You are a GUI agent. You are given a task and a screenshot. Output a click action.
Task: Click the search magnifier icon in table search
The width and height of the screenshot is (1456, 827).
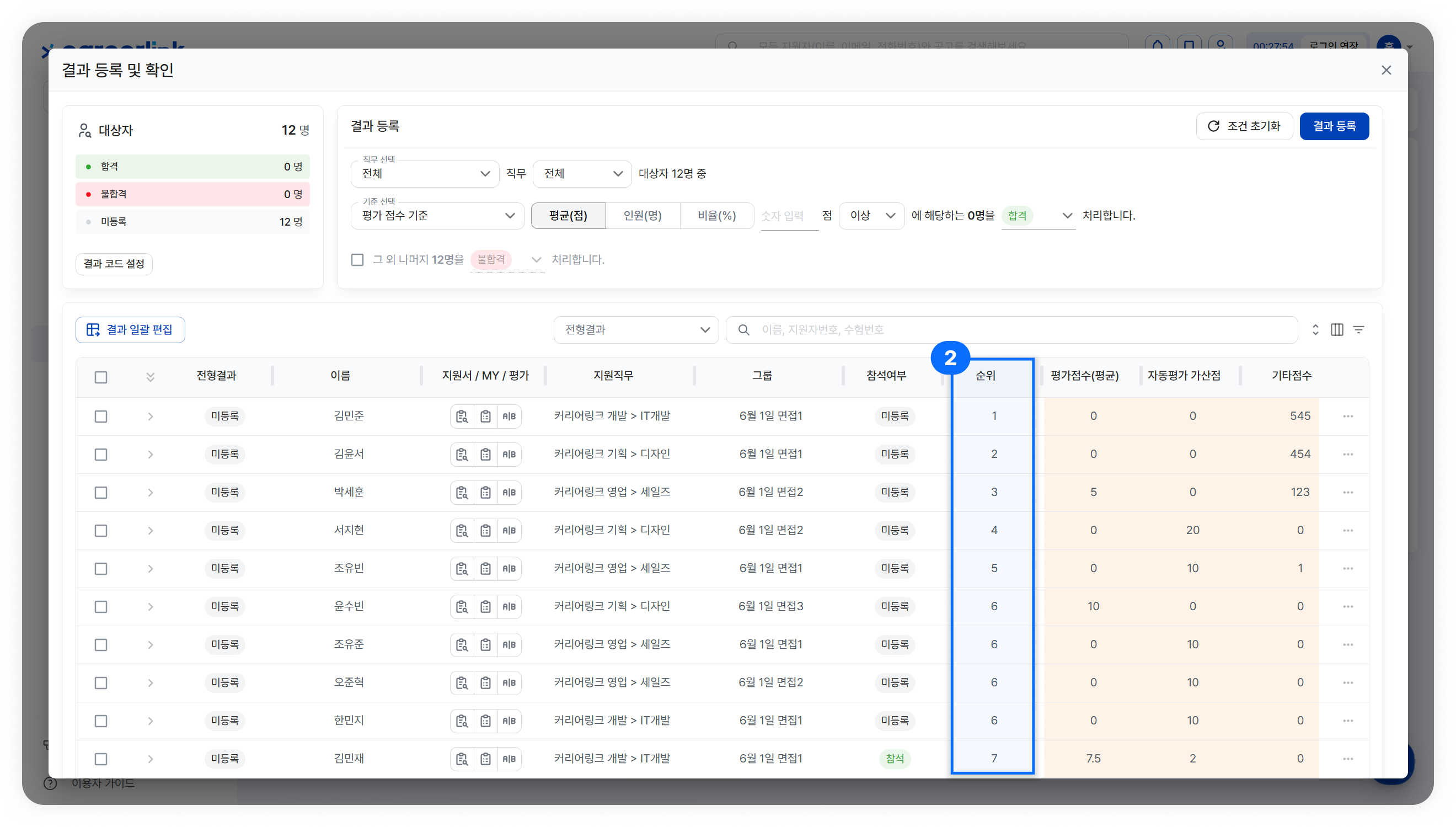coord(743,330)
